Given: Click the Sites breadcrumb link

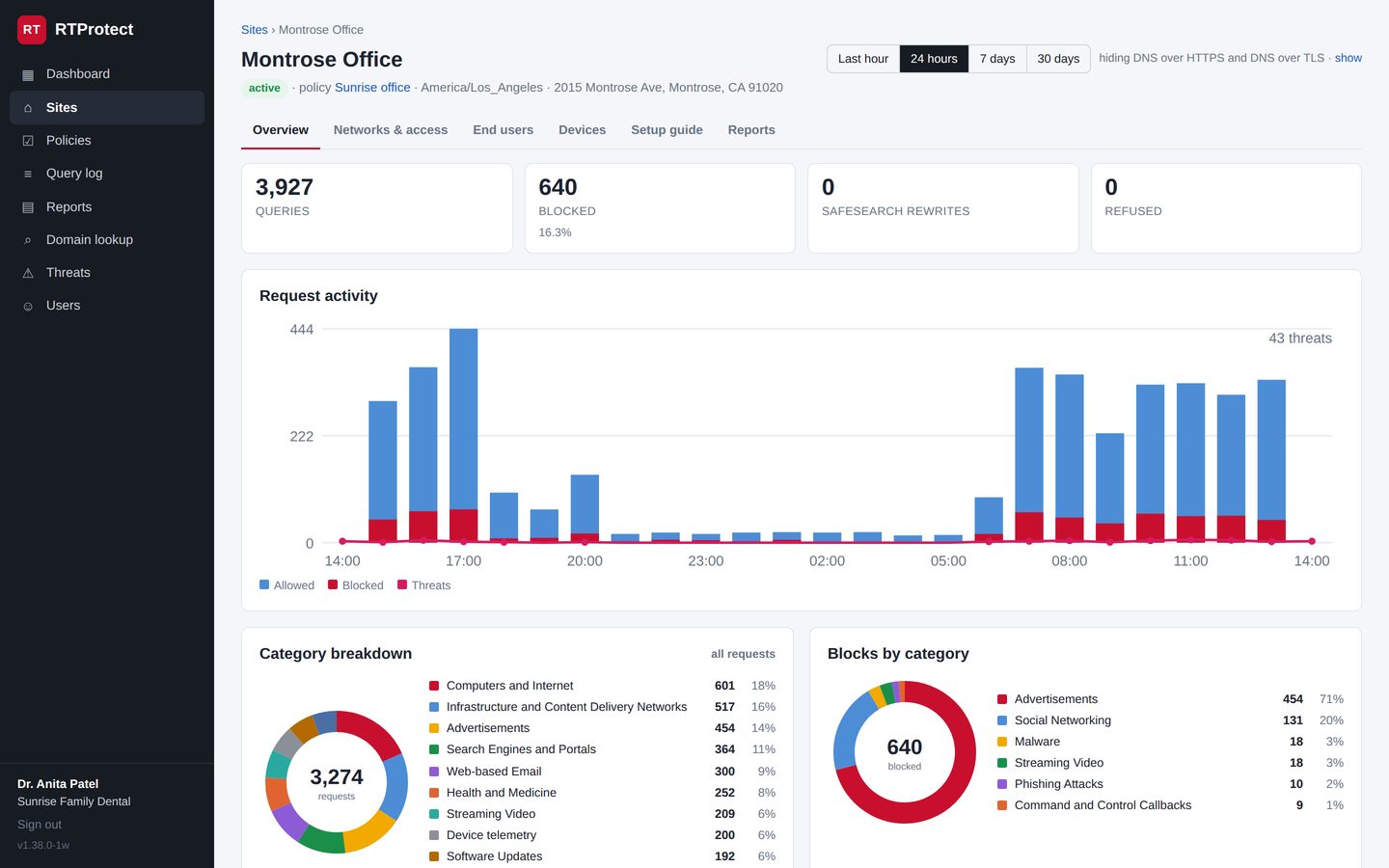Looking at the screenshot, I should click(255, 30).
